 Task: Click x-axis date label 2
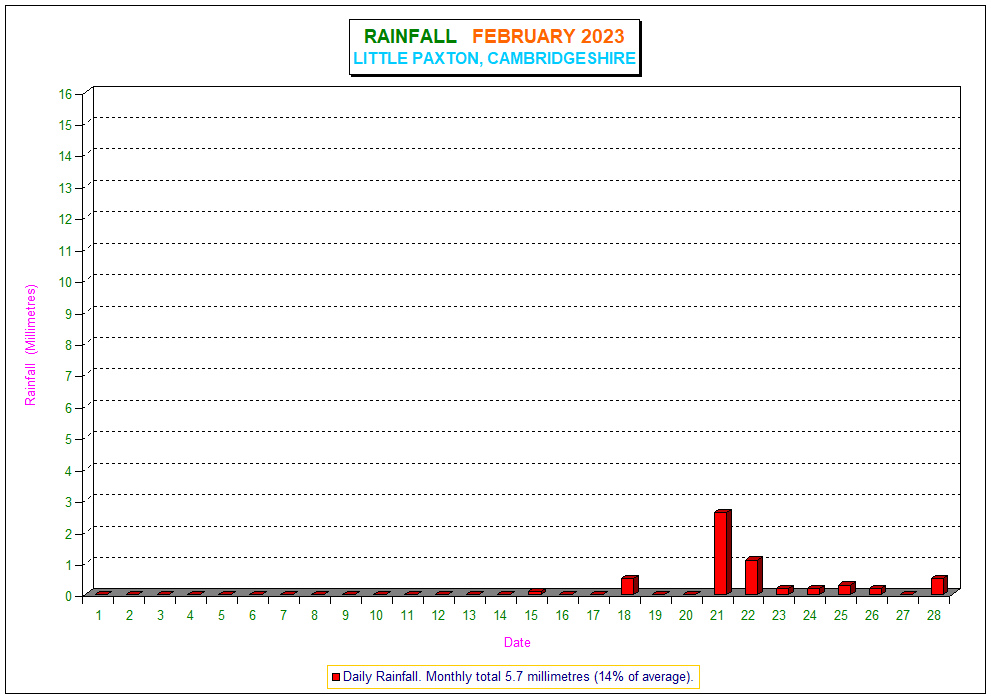130,616
